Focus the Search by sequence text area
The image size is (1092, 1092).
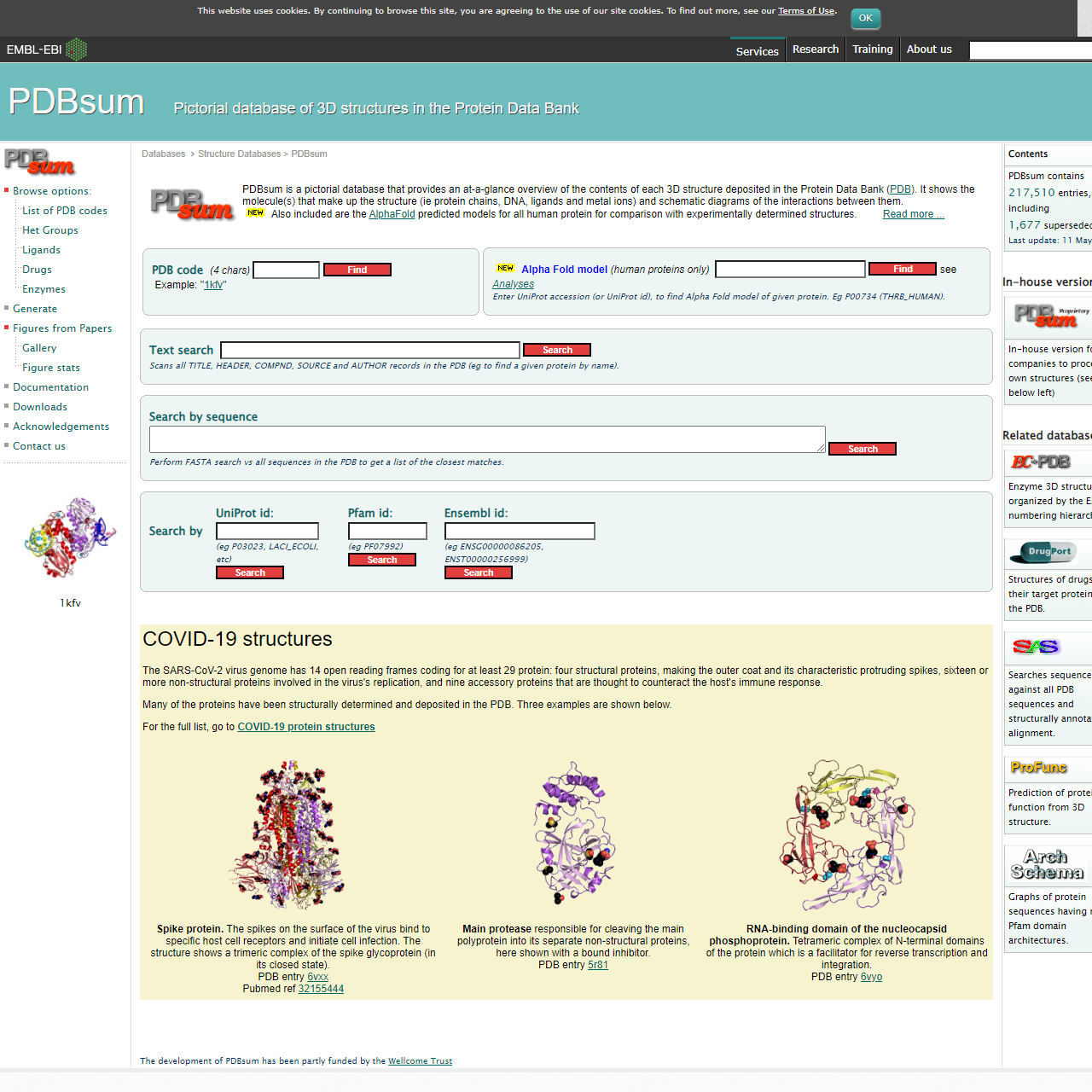pyautogui.click(x=486, y=439)
